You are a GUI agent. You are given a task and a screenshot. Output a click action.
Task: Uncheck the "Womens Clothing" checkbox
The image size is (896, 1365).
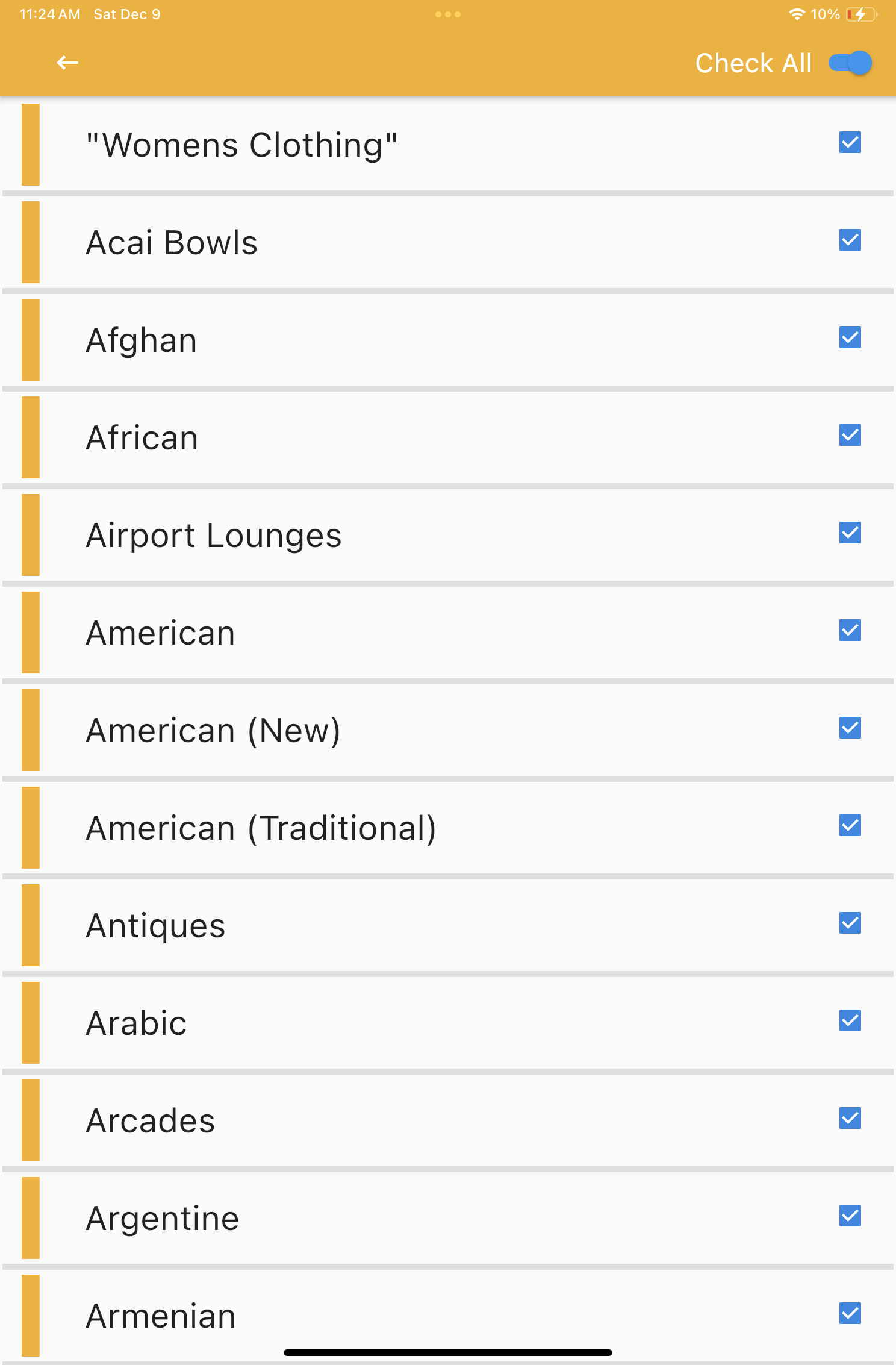pyautogui.click(x=850, y=143)
